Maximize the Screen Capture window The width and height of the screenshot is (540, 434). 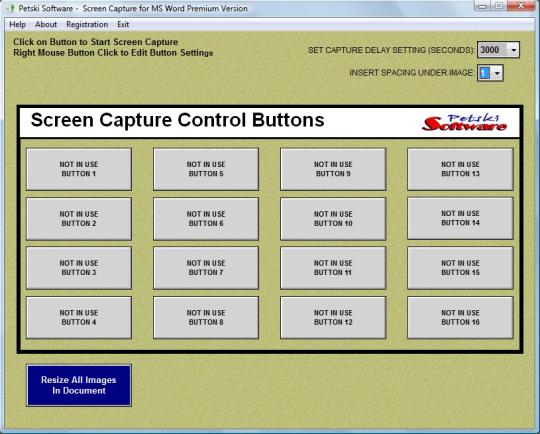pos(499,6)
